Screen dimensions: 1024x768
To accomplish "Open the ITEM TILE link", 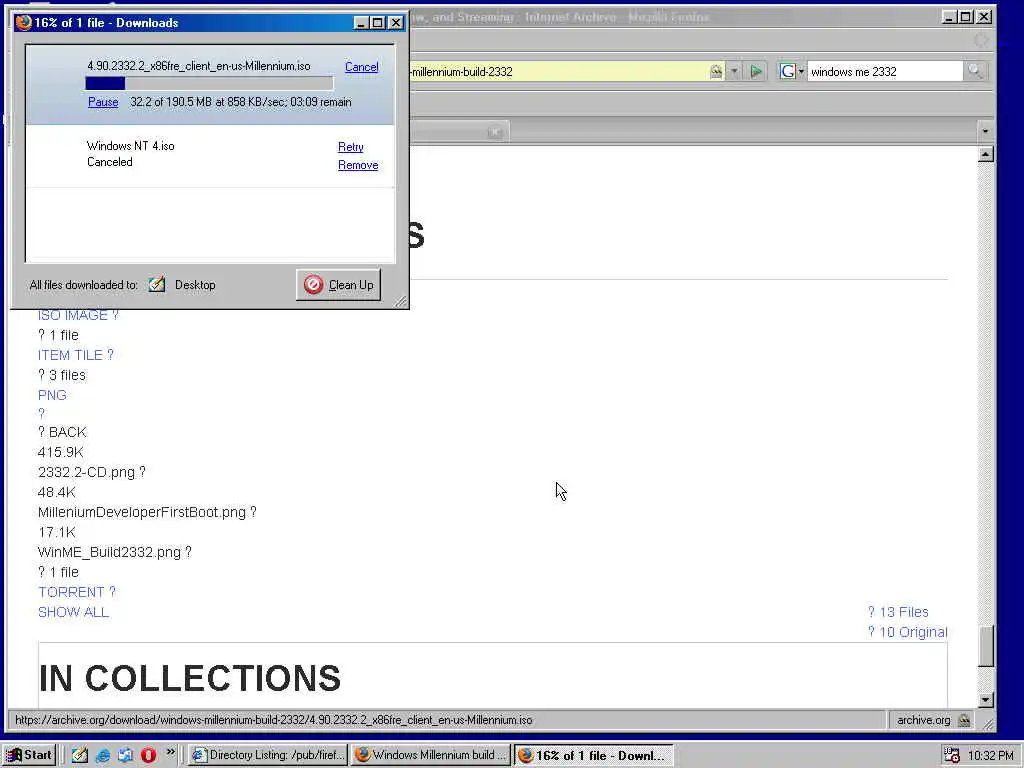I will pos(75,355).
